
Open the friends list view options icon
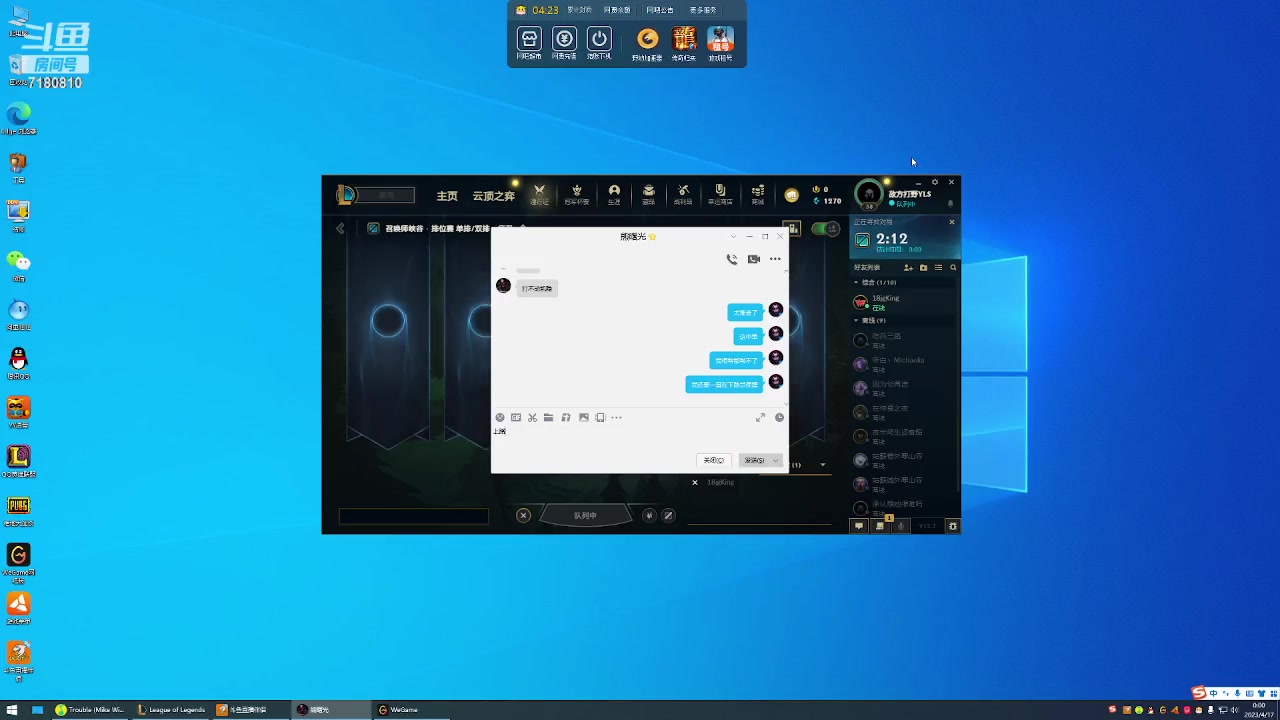pyautogui.click(x=938, y=268)
